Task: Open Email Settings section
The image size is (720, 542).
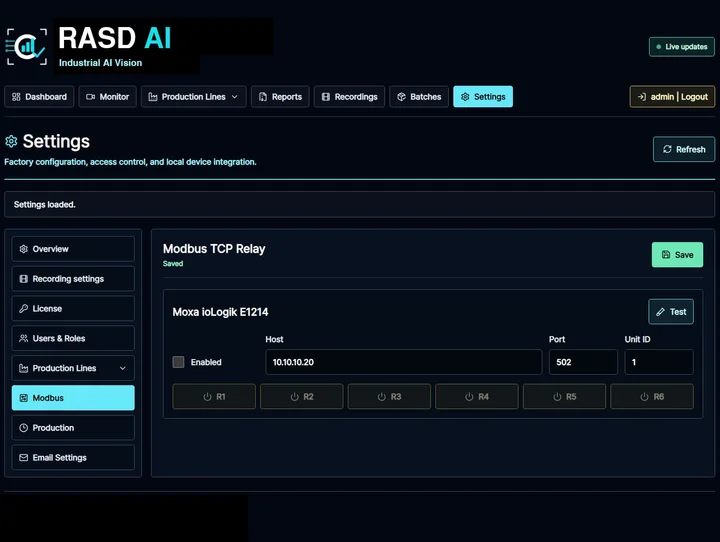Action: [x=73, y=457]
